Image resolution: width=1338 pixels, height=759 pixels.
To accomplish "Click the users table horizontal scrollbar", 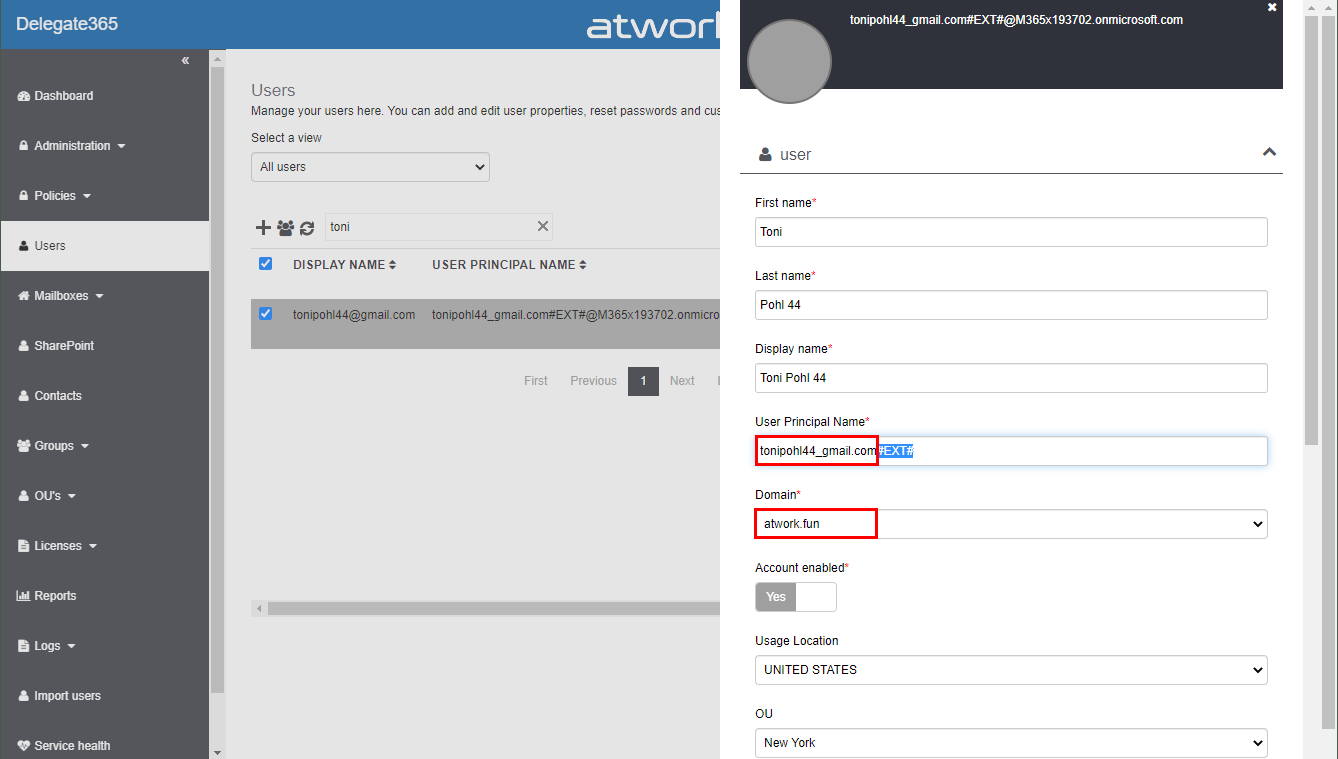I will tap(494, 608).
